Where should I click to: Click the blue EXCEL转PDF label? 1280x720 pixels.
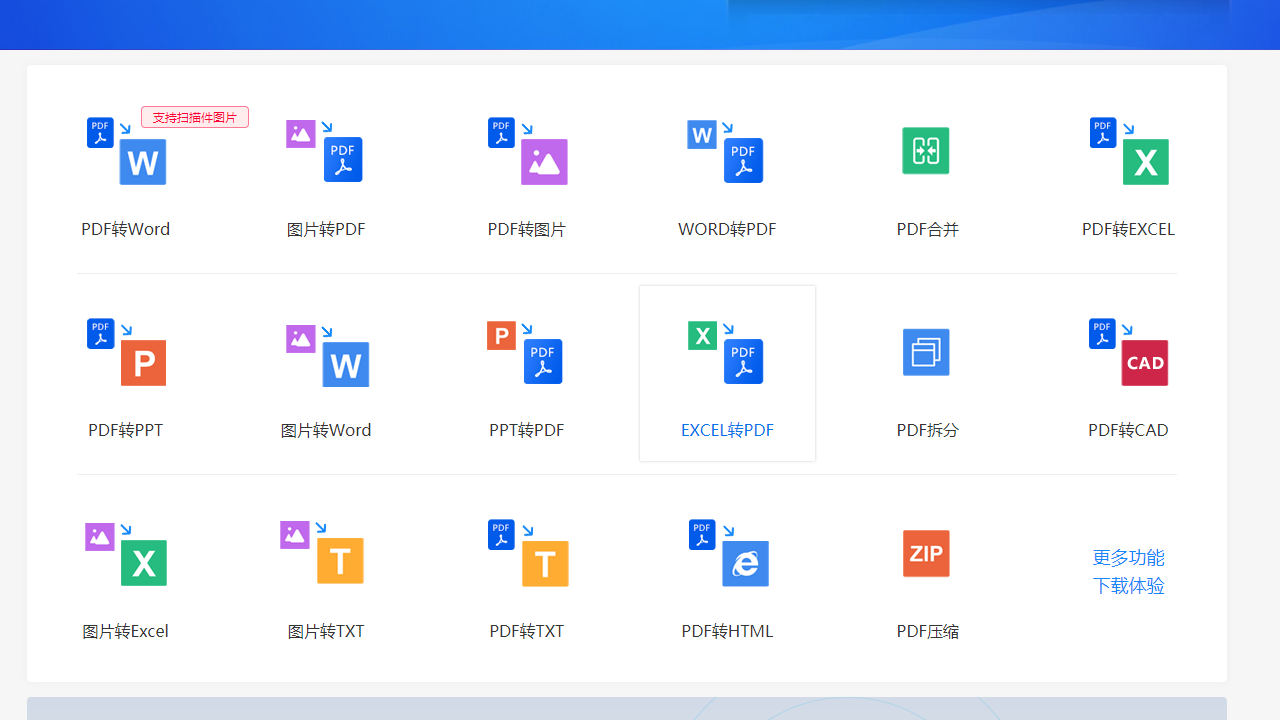click(727, 430)
